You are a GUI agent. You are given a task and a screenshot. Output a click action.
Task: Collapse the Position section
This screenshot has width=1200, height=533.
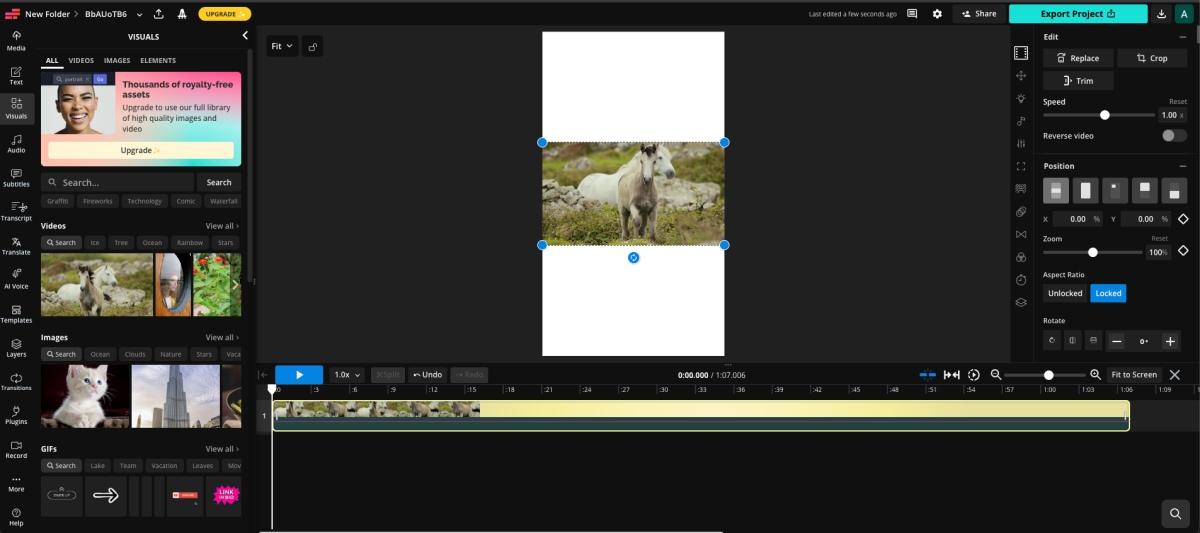[x=1182, y=166]
